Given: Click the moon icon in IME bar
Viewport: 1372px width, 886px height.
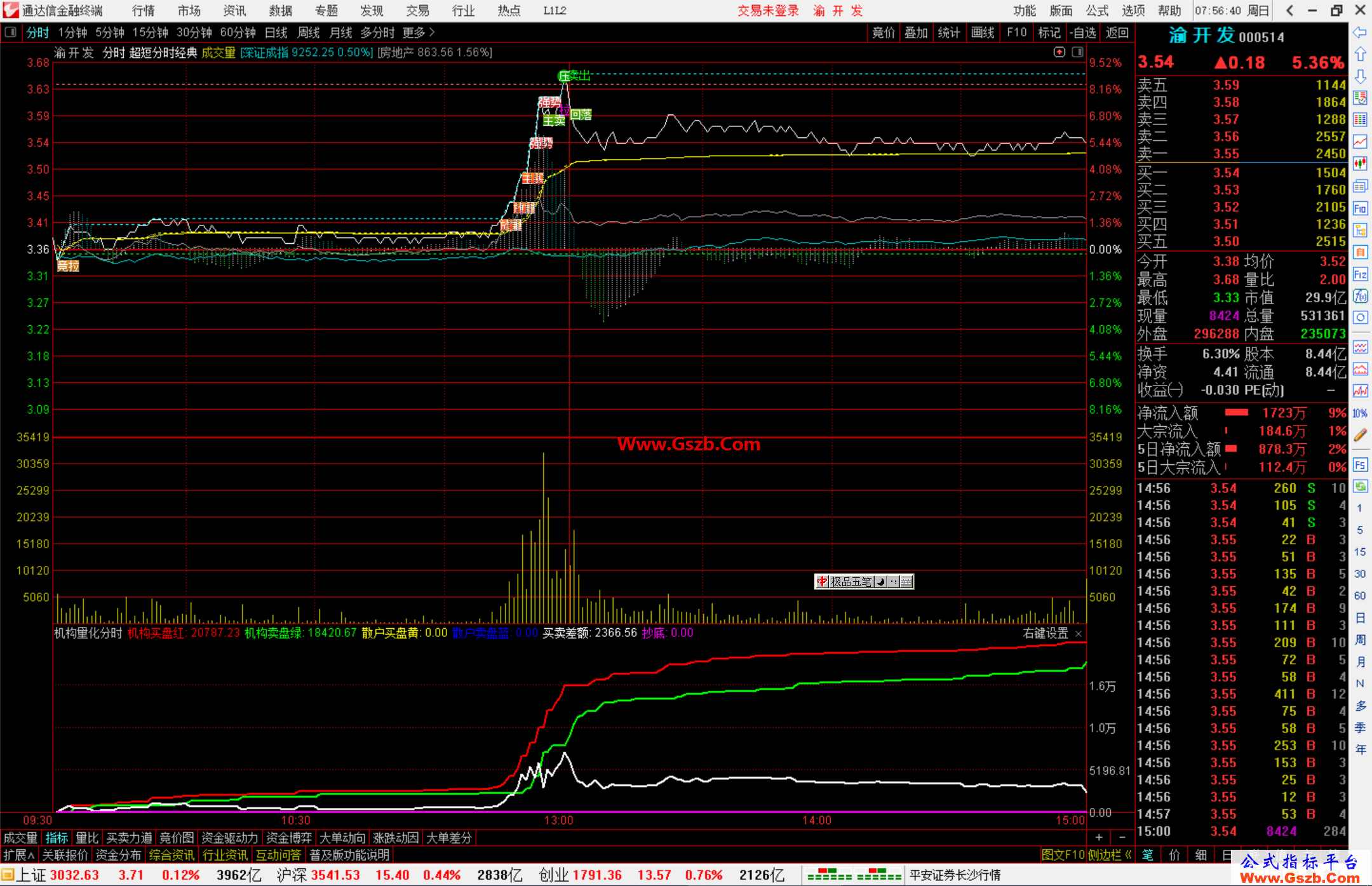Looking at the screenshot, I should [880, 582].
